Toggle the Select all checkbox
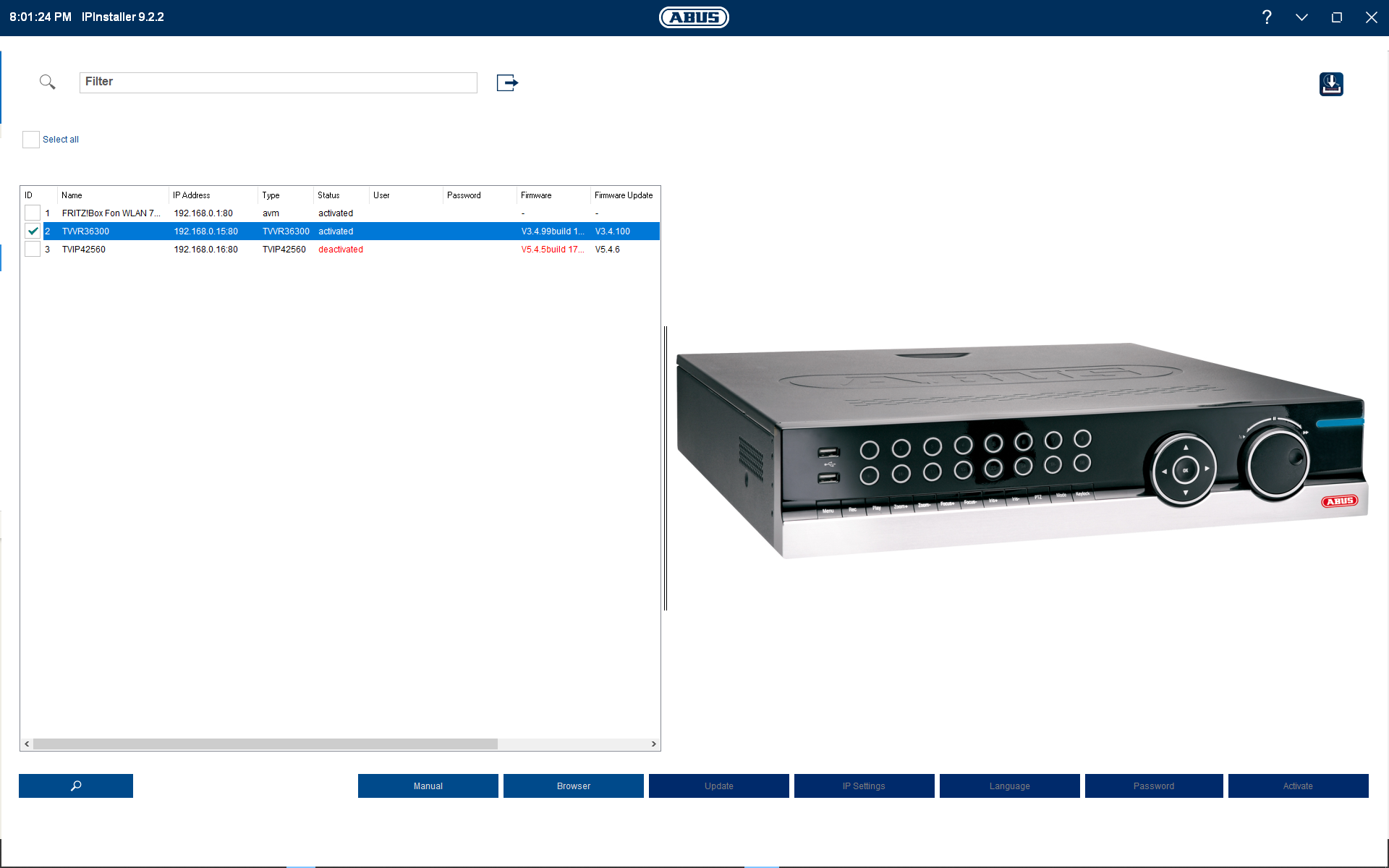1389x868 pixels. [31, 140]
